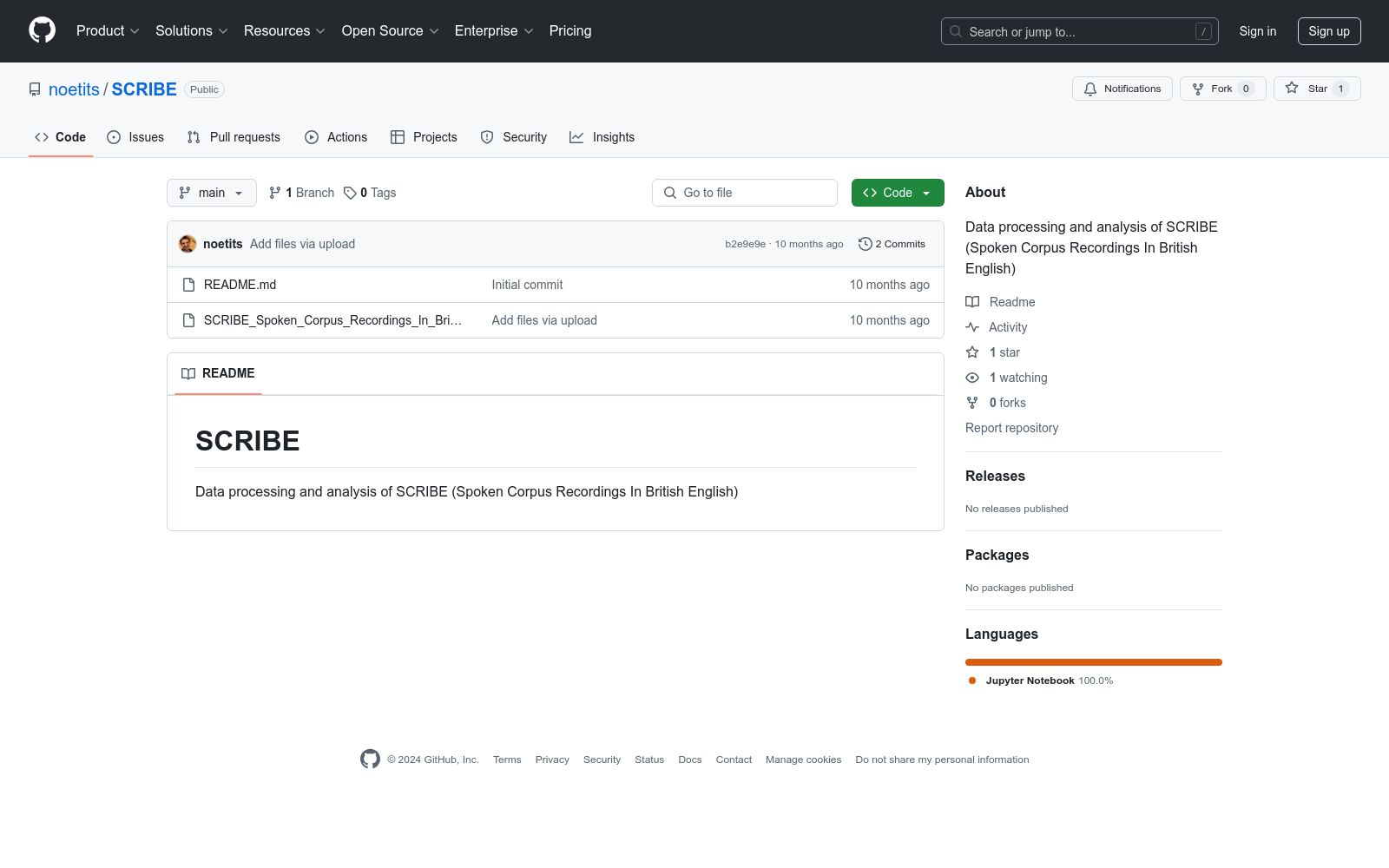Fork the repository
This screenshot has width=1389, height=868.
click(x=1223, y=89)
